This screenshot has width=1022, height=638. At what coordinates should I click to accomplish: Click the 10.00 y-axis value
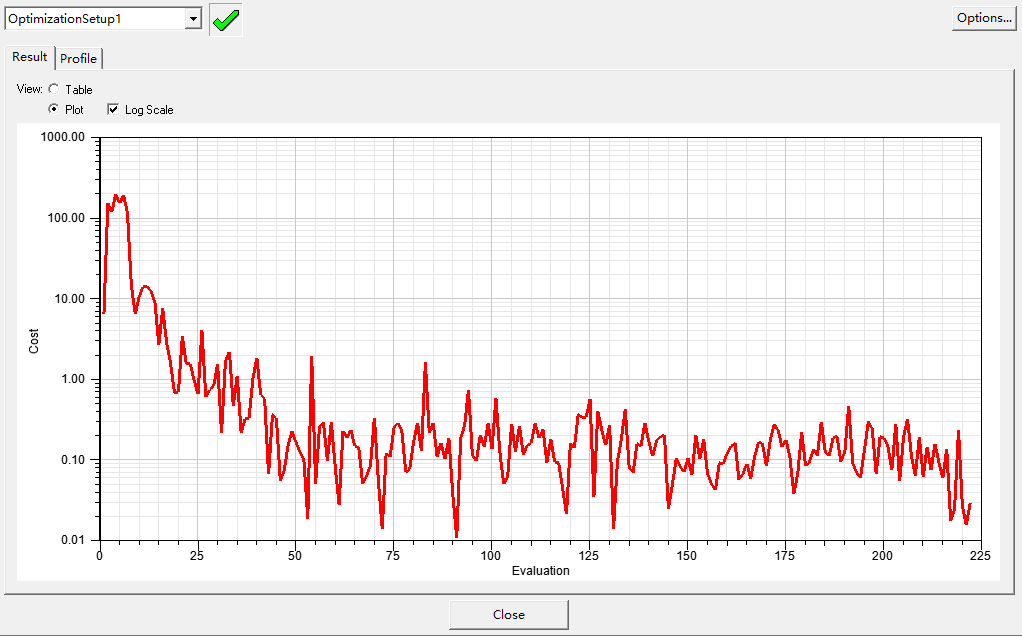tap(69, 298)
